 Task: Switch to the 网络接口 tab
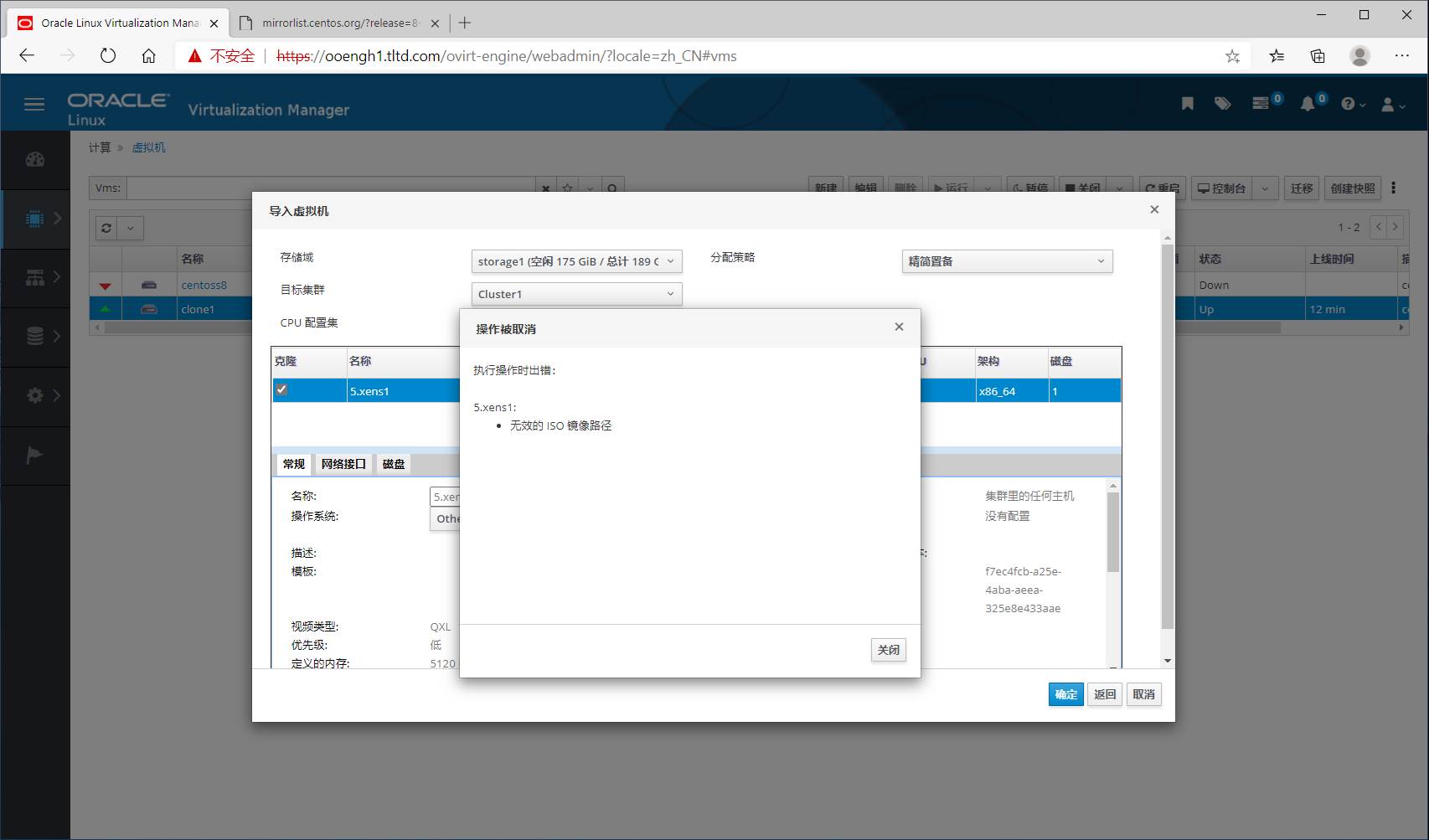tap(343, 464)
